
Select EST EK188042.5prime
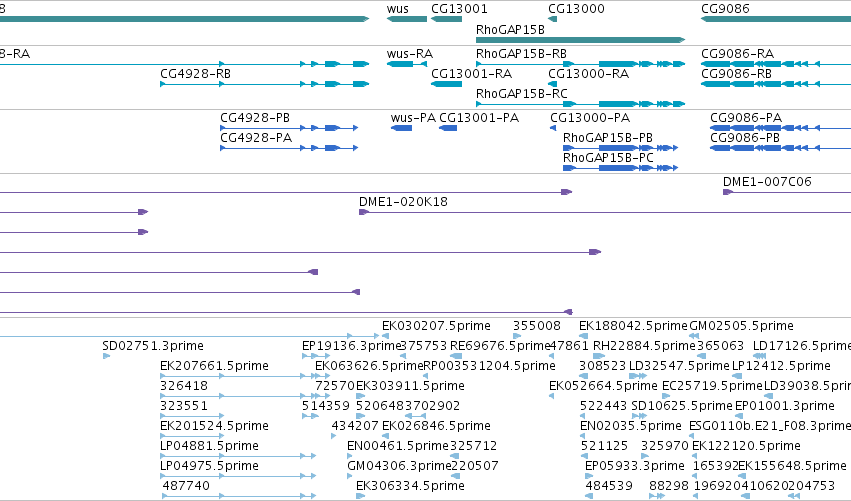(633, 326)
